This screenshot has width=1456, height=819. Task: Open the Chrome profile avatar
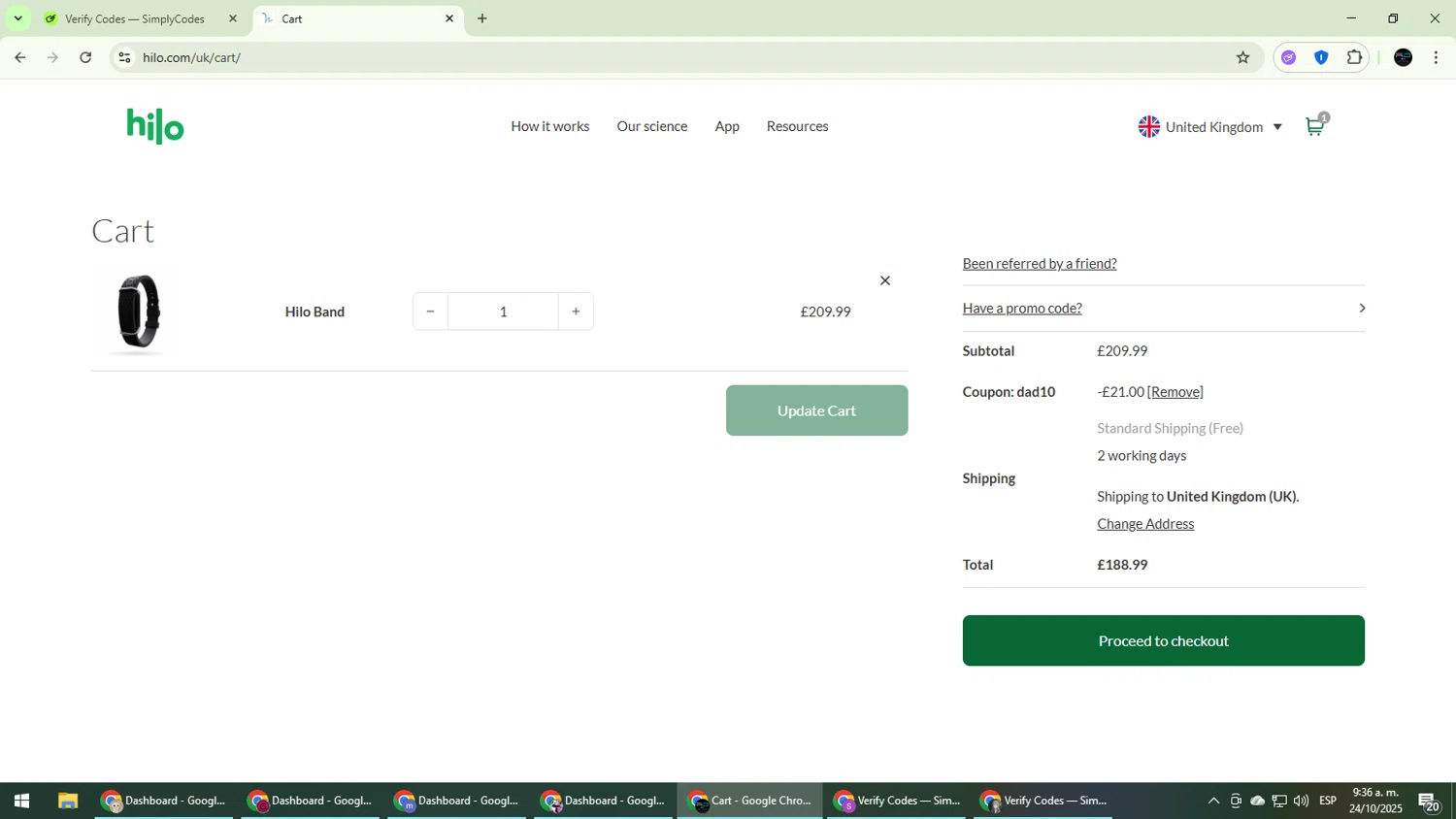(1403, 57)
